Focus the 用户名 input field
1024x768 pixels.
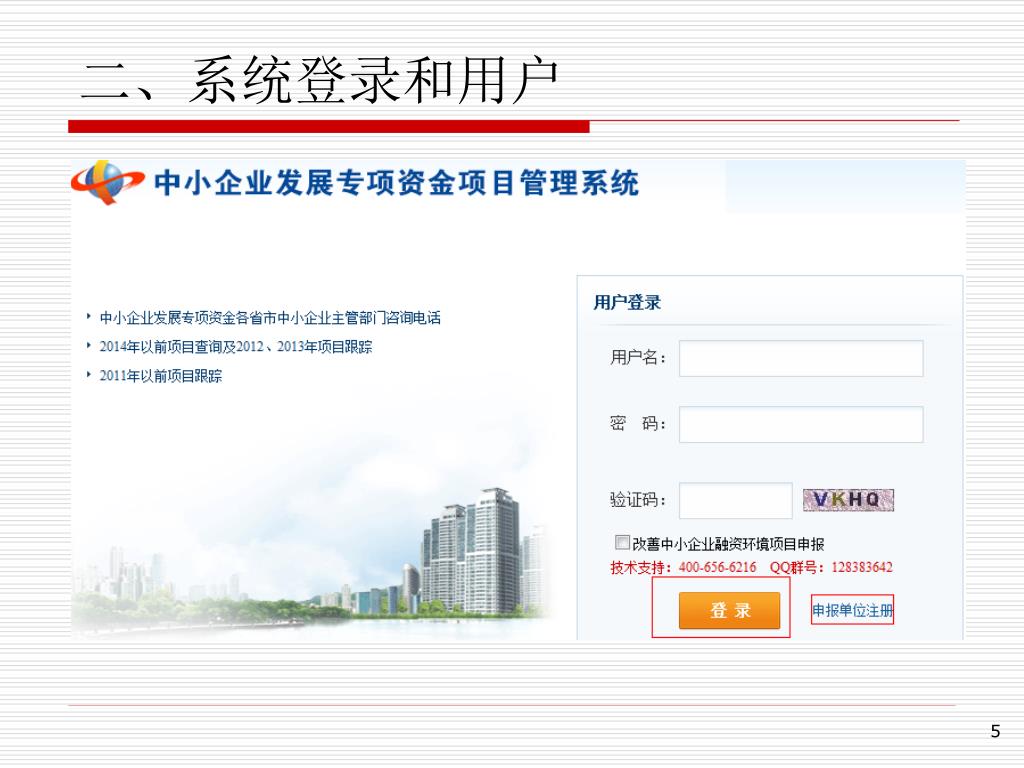coord(801,358)
